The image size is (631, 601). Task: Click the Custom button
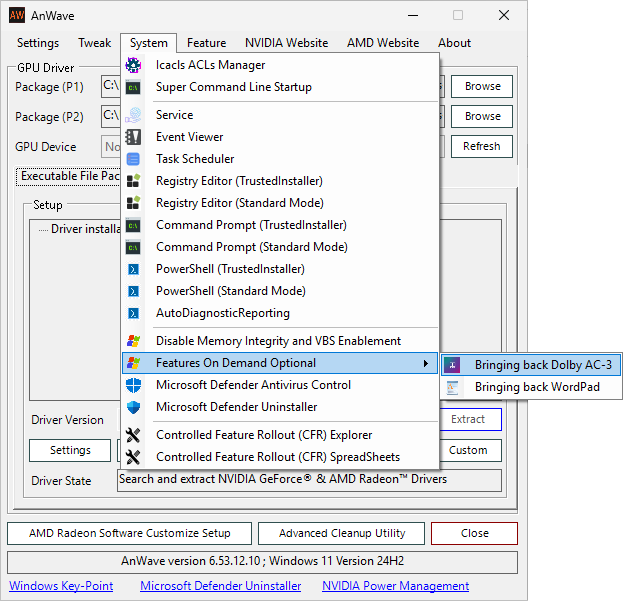coord(470,450)
